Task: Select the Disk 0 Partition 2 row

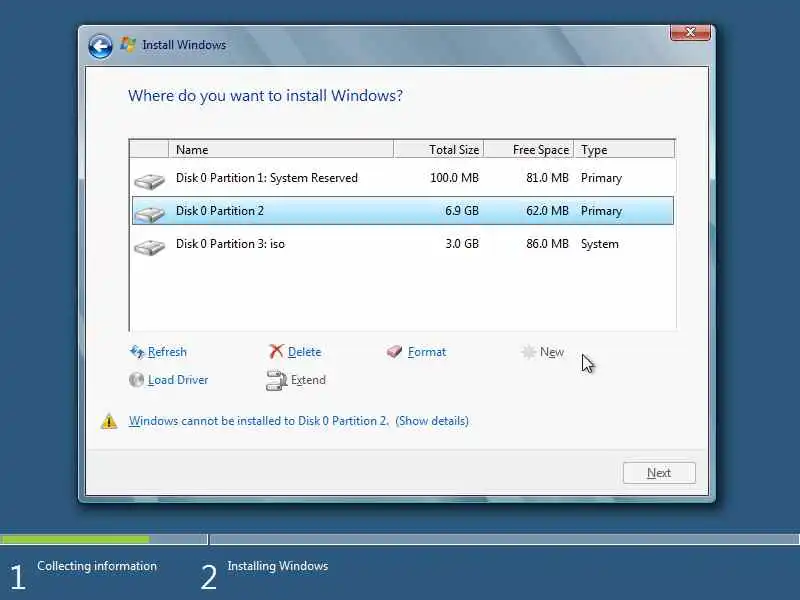Action: click(403, 211)
